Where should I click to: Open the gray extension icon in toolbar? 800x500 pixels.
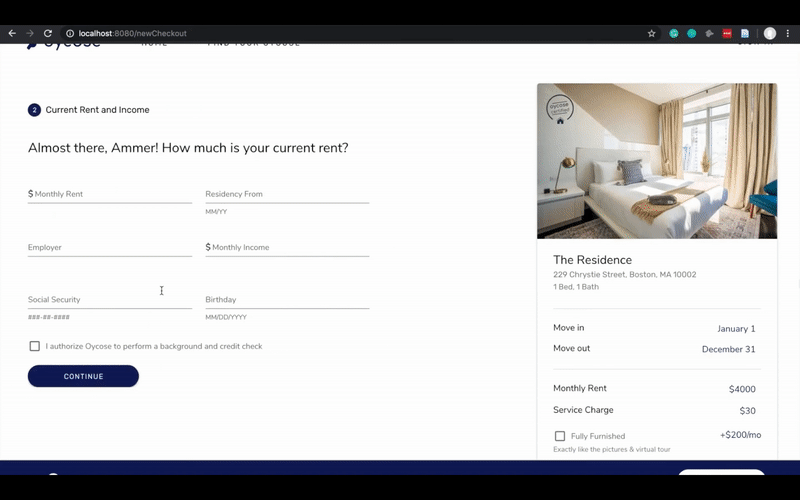[x=709, y=33]
